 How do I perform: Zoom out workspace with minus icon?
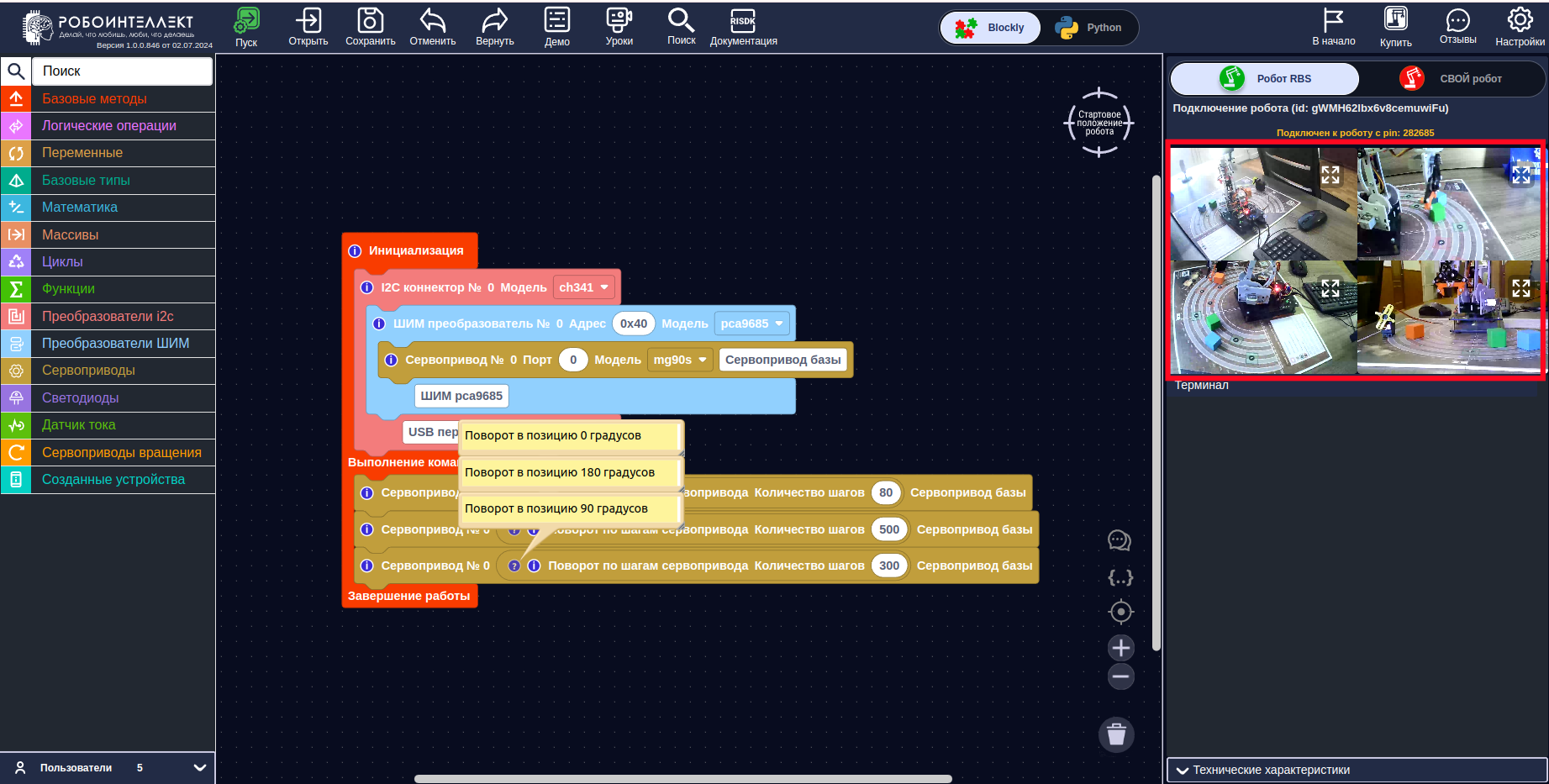pos(1121,676)
